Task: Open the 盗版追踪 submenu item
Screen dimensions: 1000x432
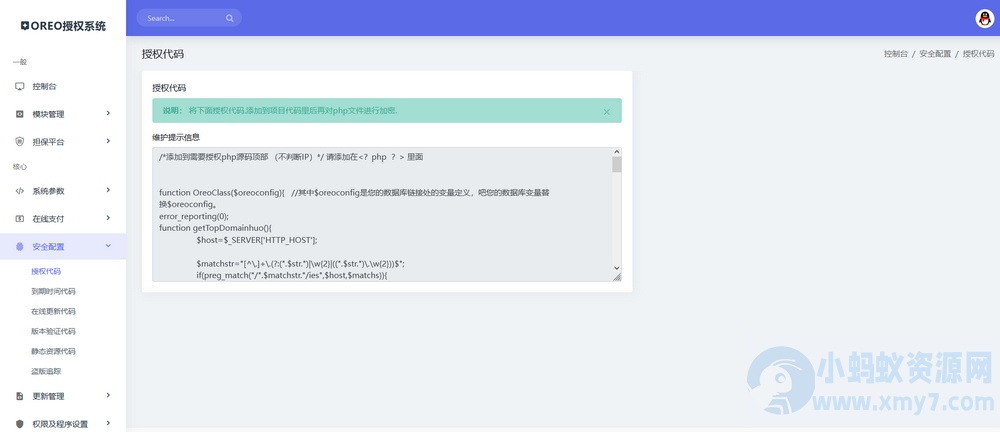Action: tap(46, 371)
